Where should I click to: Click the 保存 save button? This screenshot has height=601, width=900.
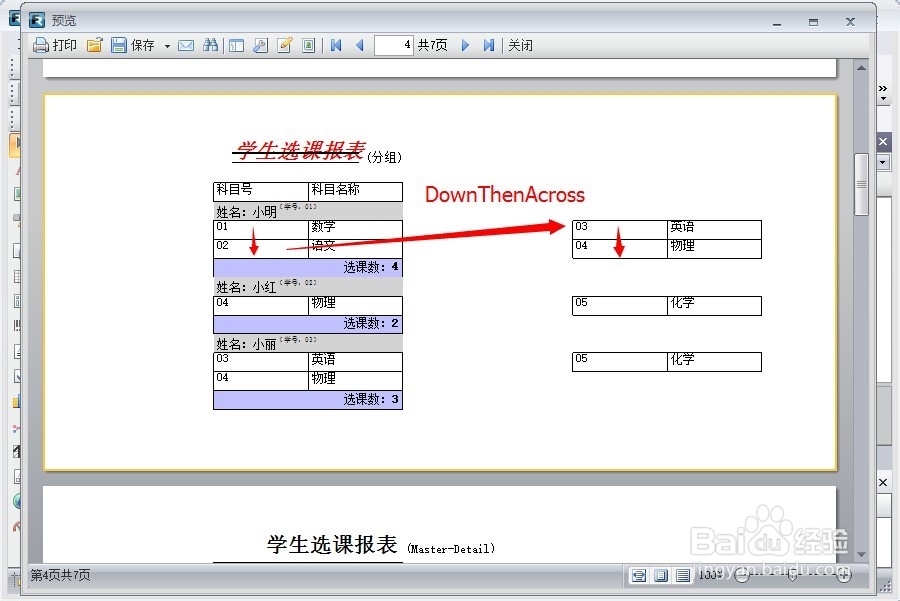(133, 45)
